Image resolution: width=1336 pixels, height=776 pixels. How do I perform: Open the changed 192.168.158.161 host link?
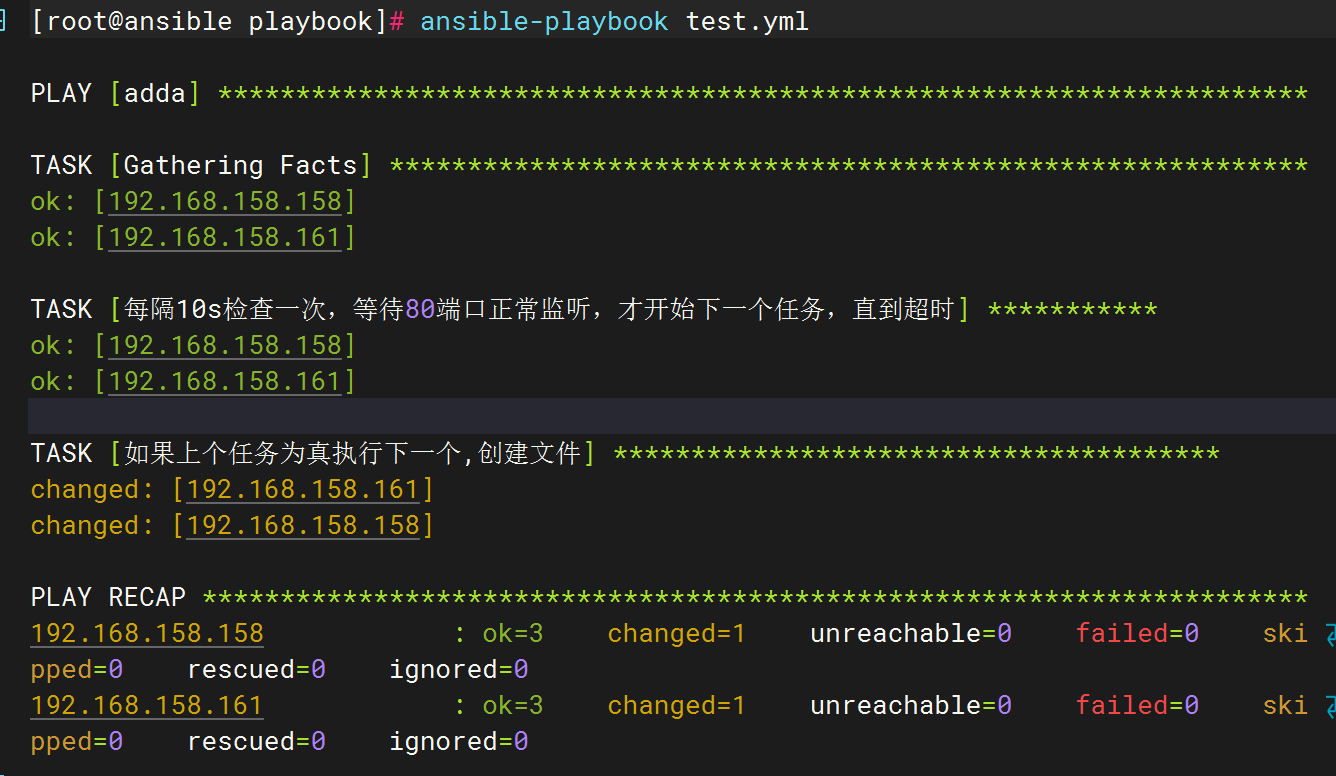[x=303, y=490]
